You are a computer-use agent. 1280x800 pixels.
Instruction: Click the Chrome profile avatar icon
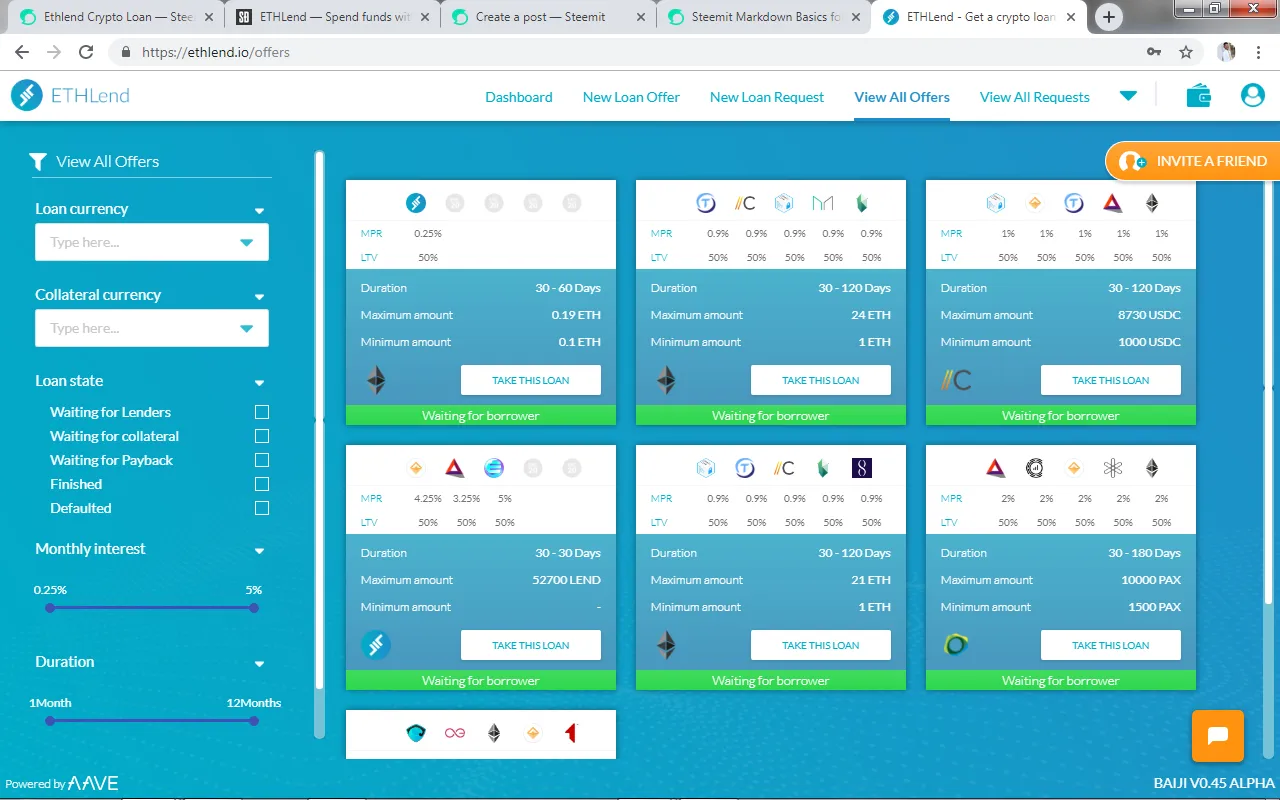pyautogui.click(x=1227, y=52)
